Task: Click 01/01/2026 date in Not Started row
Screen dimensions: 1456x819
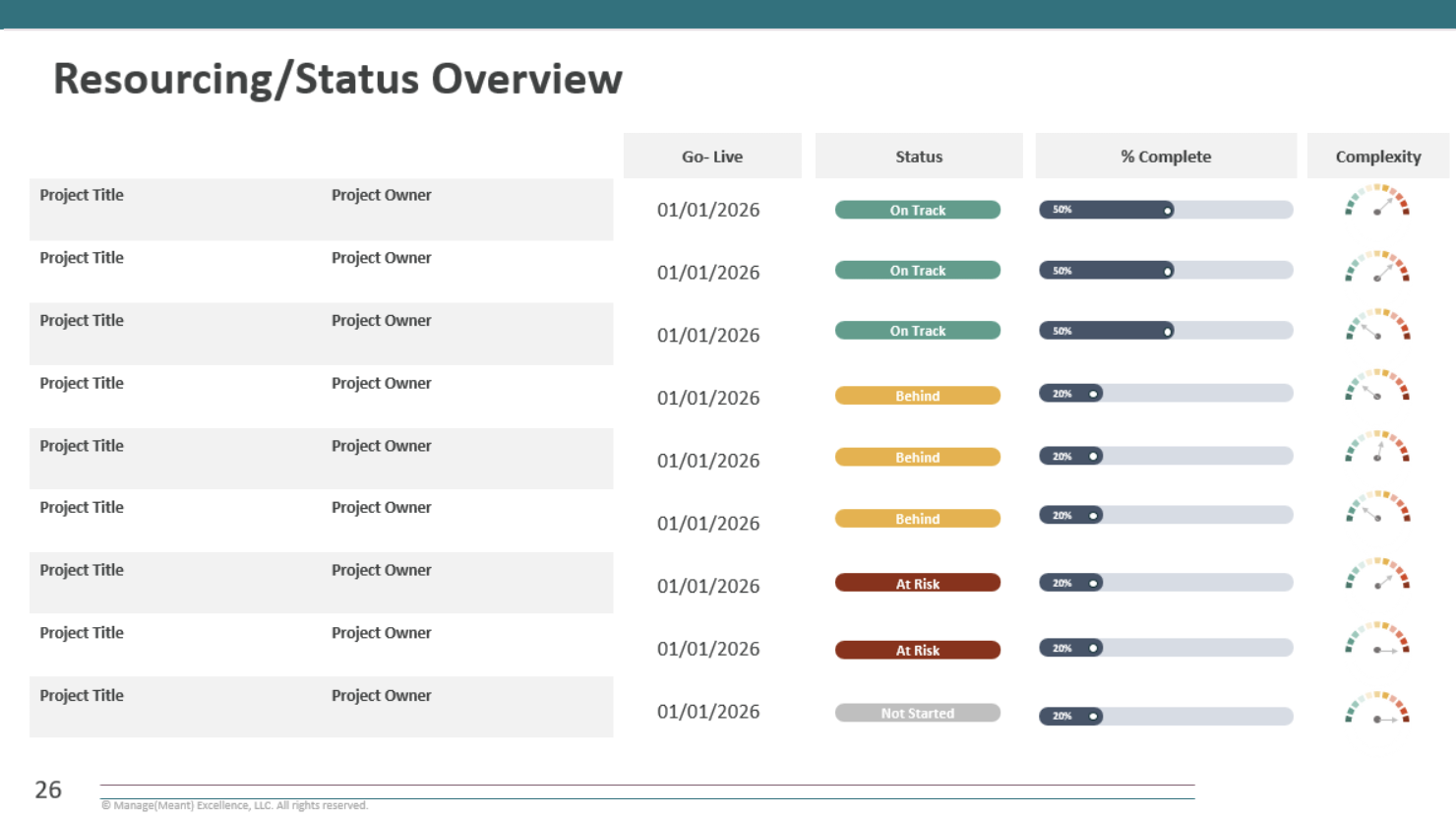Action: (x=708, y=712)
